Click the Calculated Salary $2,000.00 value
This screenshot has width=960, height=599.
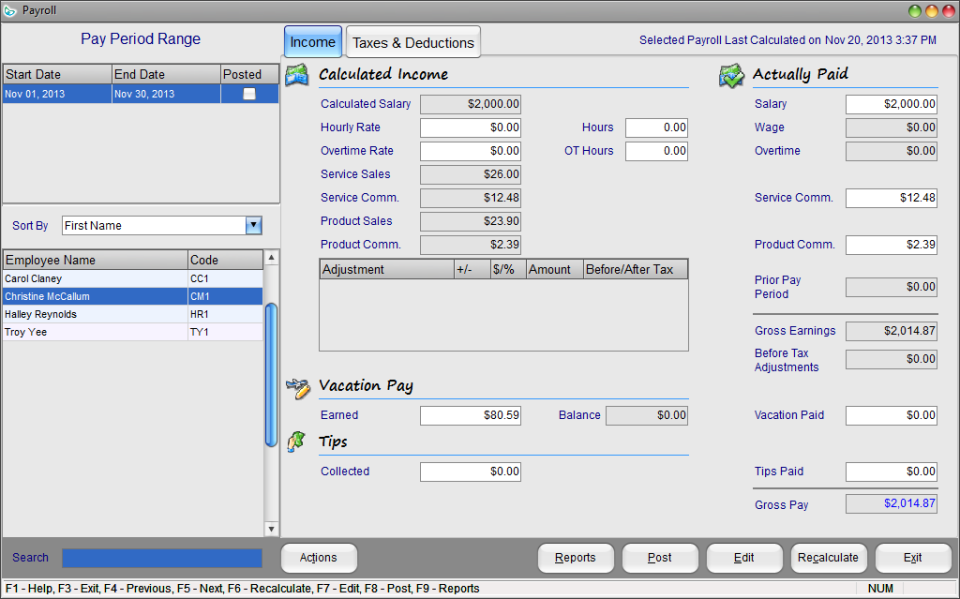[x=470, y=104]
